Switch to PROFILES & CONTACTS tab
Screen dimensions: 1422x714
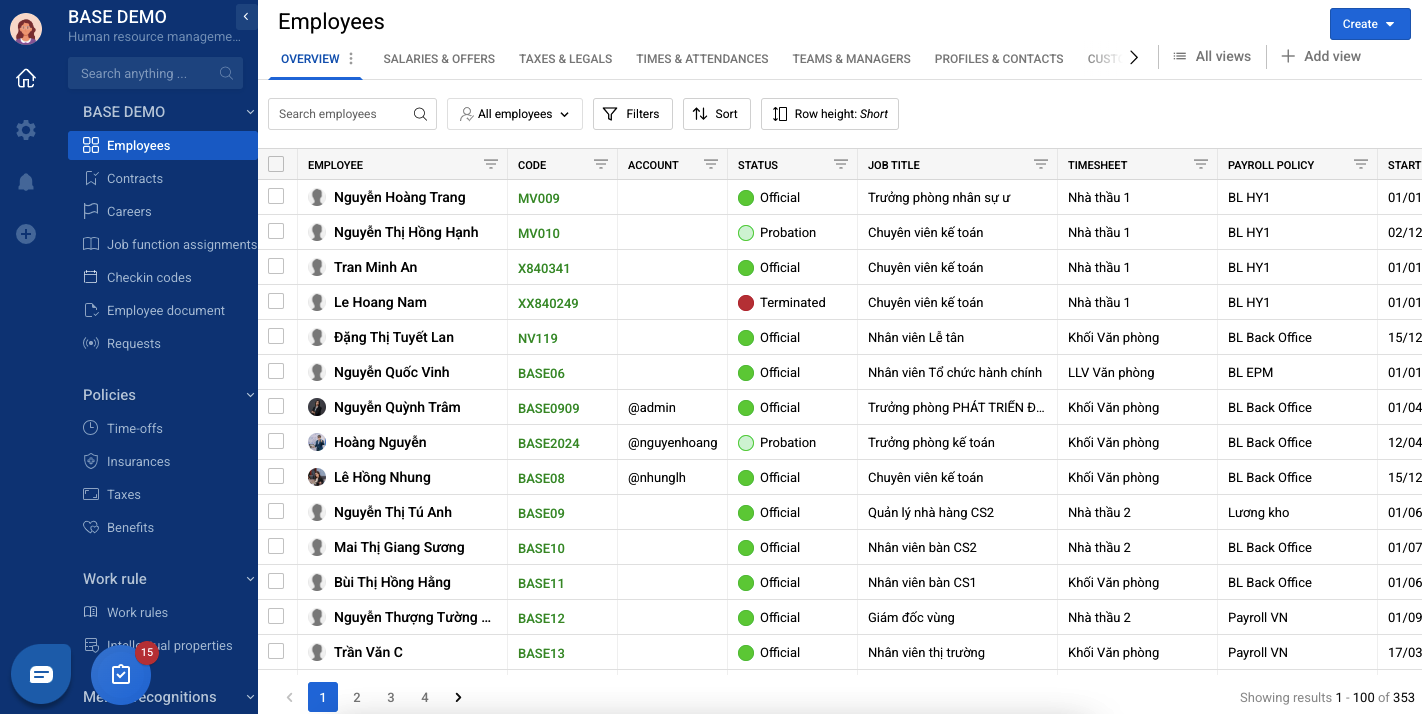999,59
